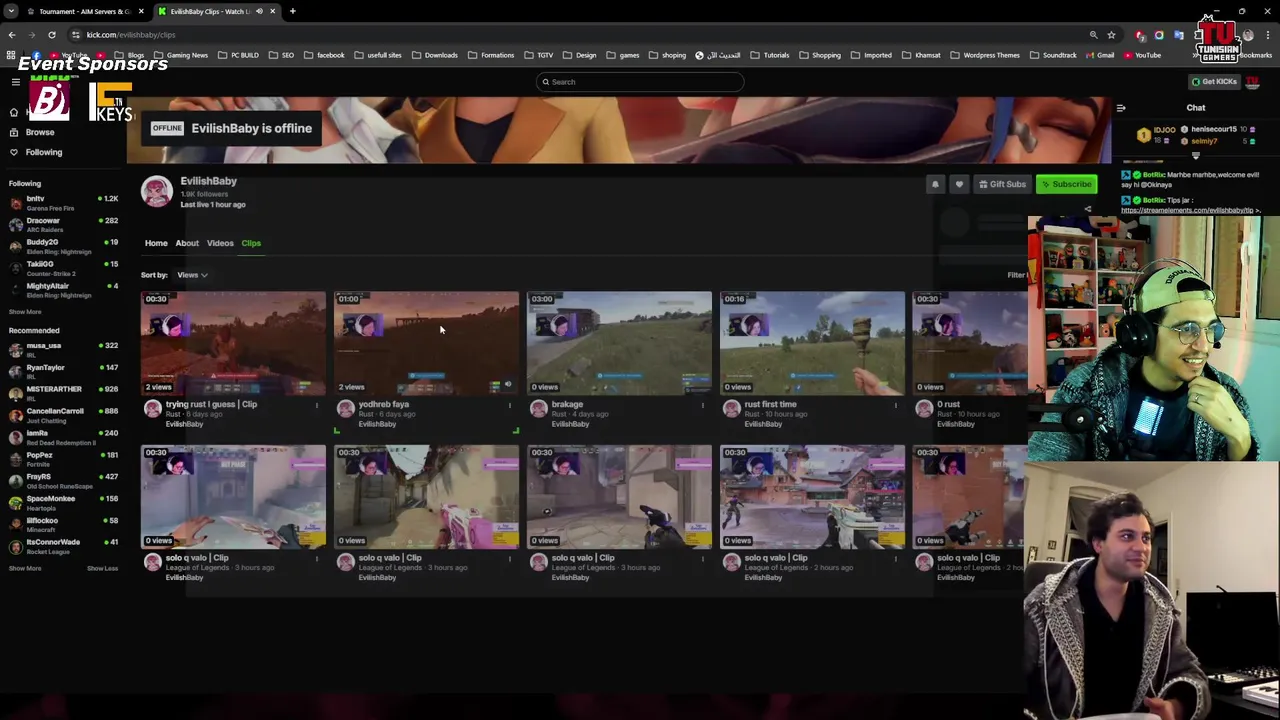The image size is (1280, 720).
Task: Open the Kick sidebar hamburger menu
Action: click(x=15, y=82)
